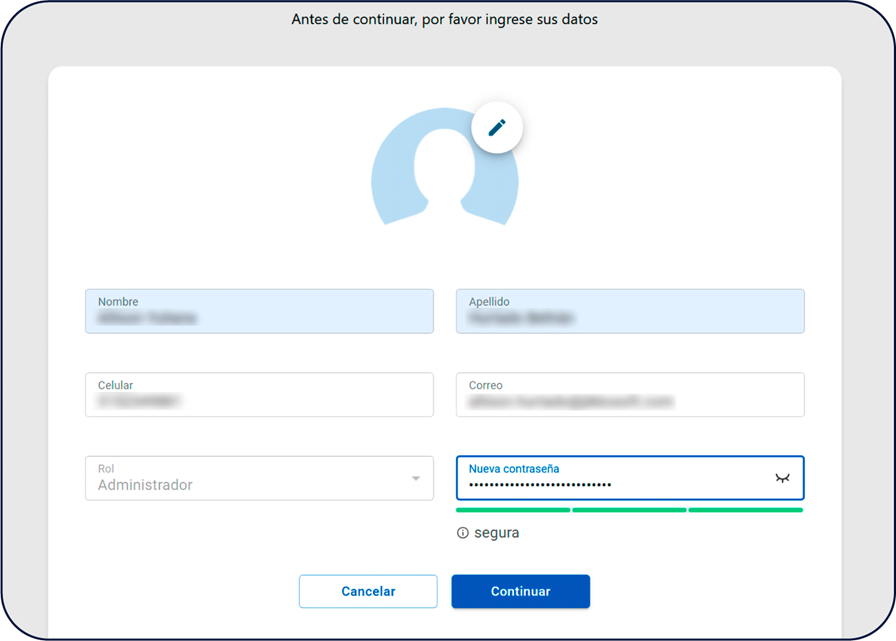Focus the Nombre input field

pyautogui.click(x=259, y=318)
